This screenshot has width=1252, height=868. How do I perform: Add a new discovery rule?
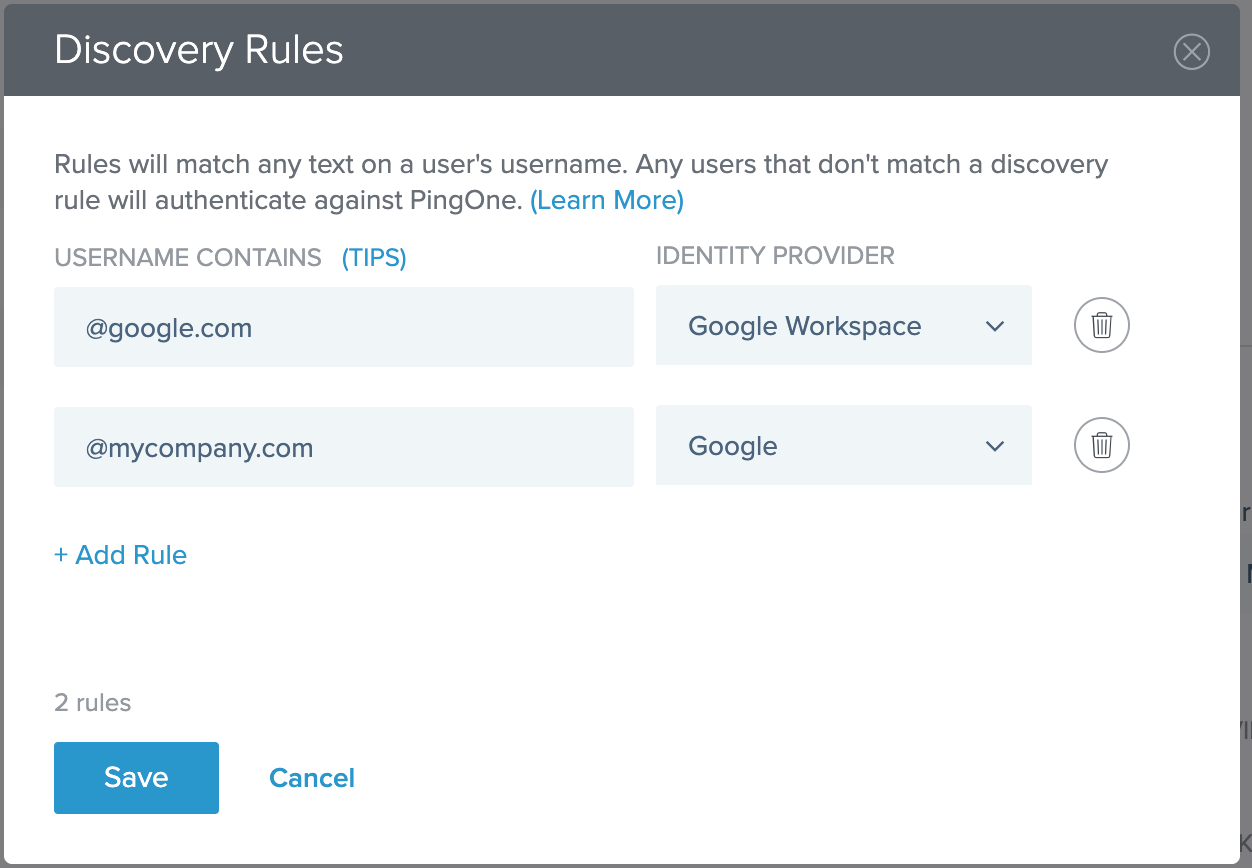[x=121, y=555]
